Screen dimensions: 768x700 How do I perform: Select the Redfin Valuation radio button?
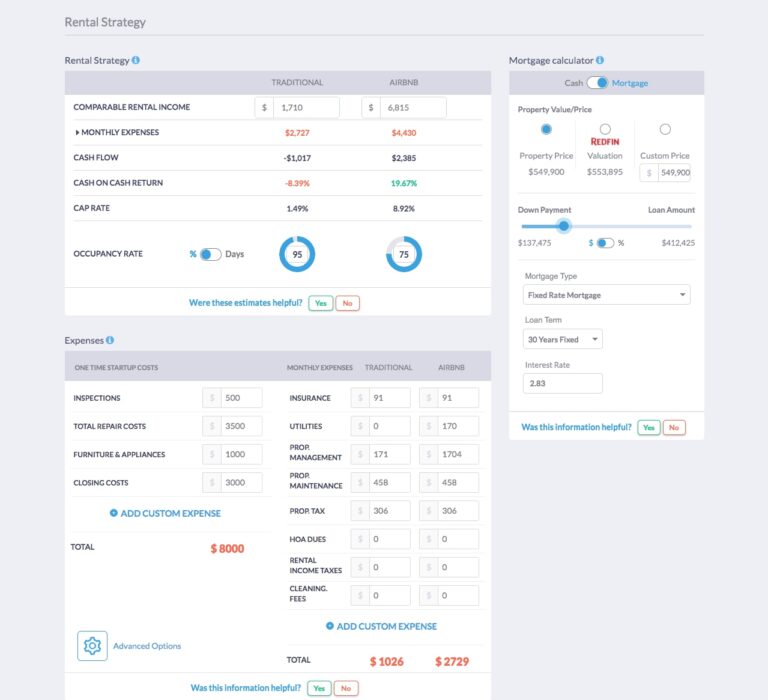click(605, 129)
